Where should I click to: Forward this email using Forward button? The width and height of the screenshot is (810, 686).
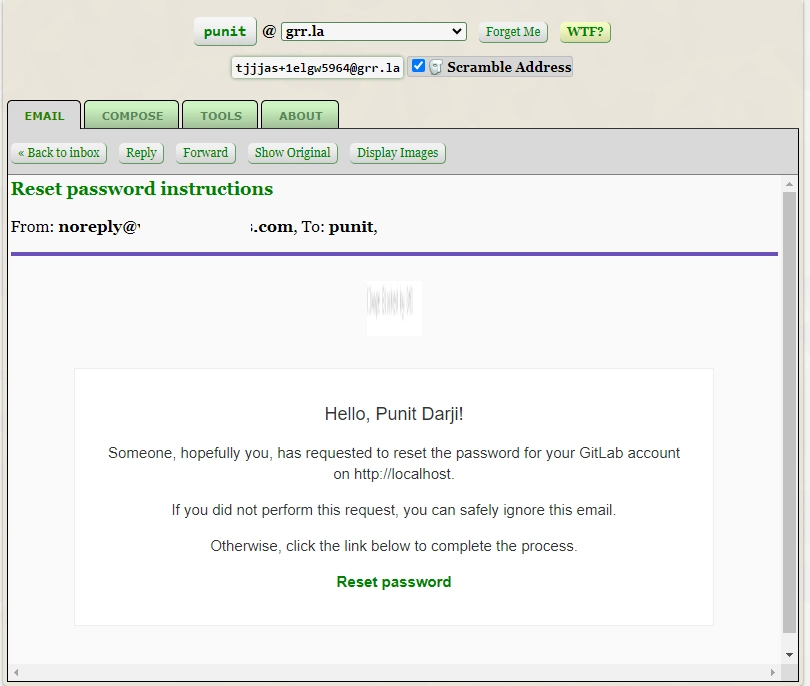(205, 153)
